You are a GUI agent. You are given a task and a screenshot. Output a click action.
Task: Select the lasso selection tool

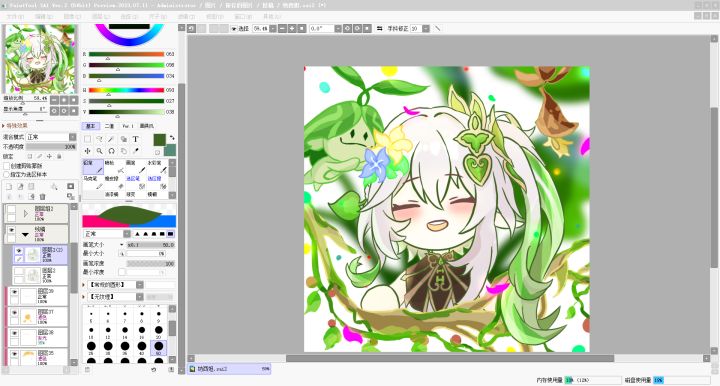click(x=99, y=139)
